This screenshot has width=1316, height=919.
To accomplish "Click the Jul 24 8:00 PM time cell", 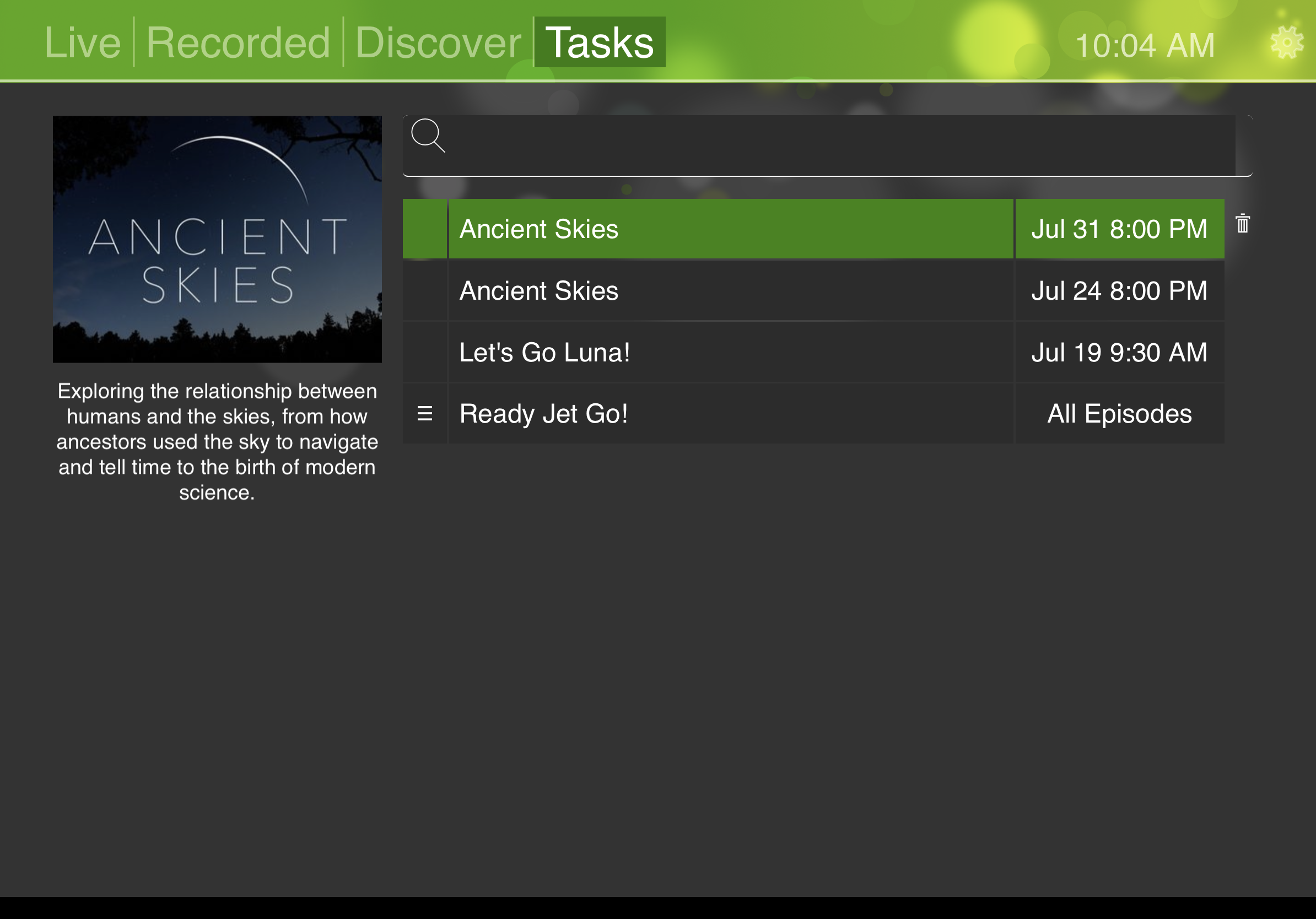I will [x=1119, y=290].
